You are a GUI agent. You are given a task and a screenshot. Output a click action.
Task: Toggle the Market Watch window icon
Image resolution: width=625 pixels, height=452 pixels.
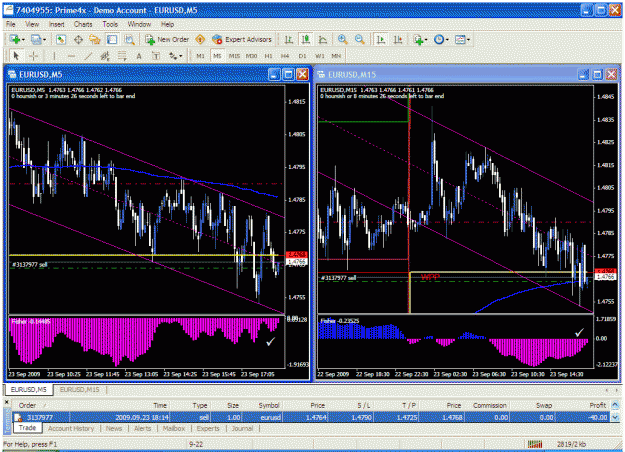click(x=61, y=39)
